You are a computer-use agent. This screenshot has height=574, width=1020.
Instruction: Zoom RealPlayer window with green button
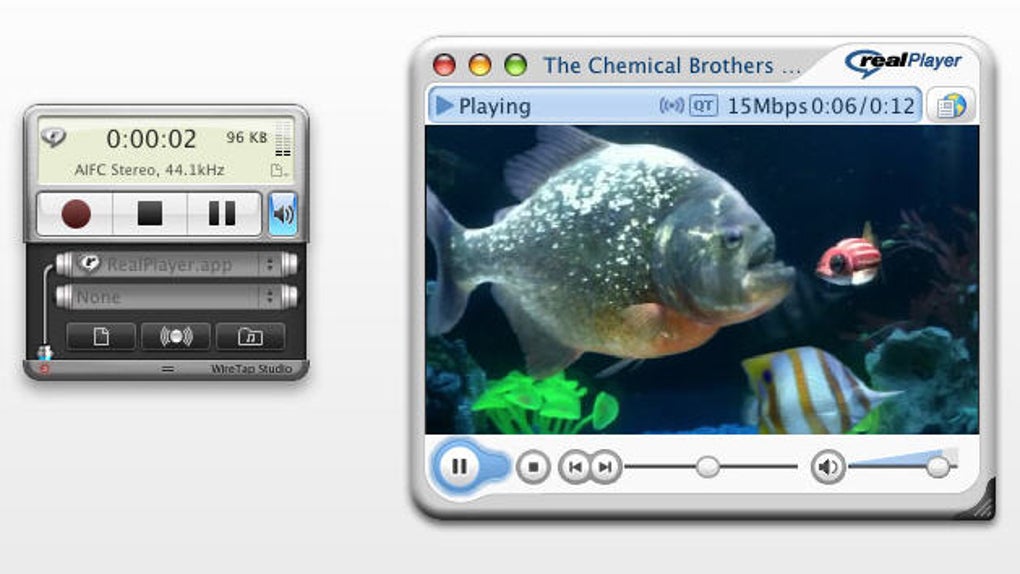[516, 65]
